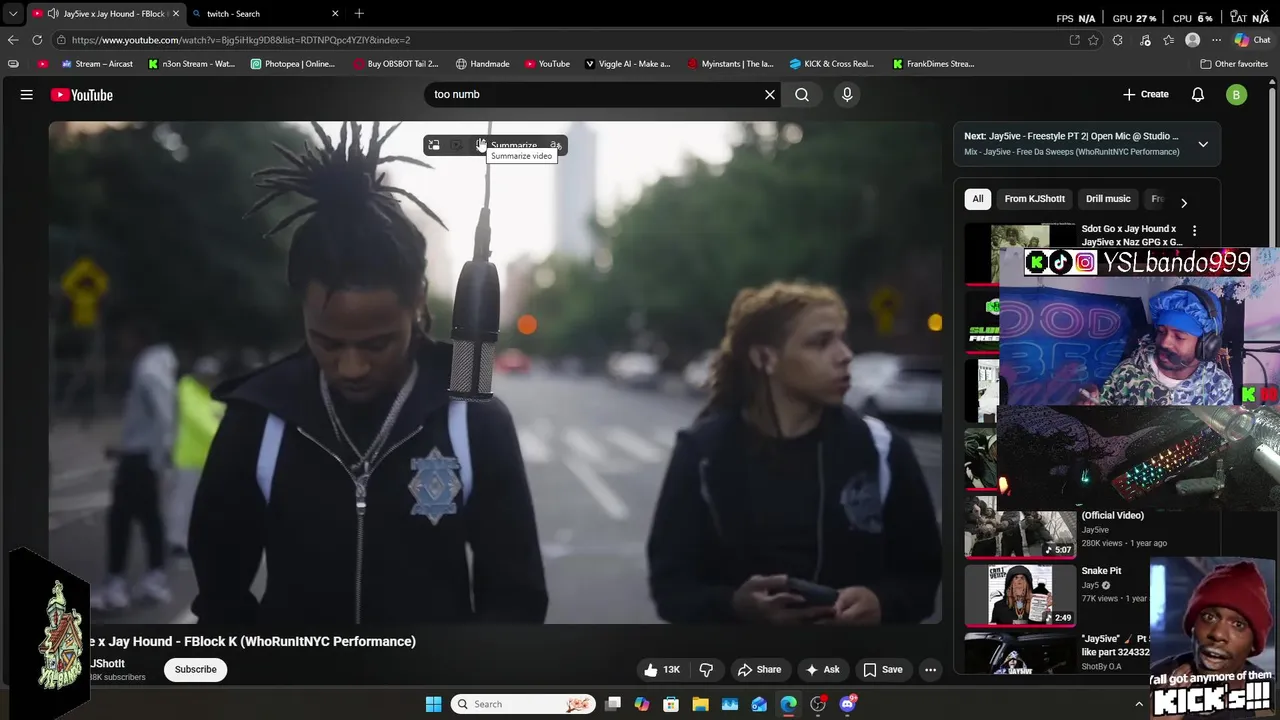This screenshot has width=1280, height=720.
Task: Open the 'Other favorites' folder
Action: coord(1234,64)
